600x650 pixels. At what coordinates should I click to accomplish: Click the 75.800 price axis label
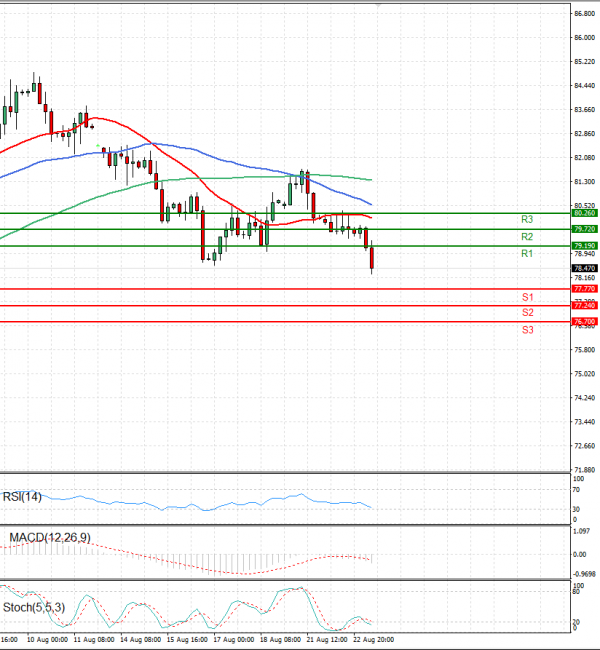click(584, 350)
